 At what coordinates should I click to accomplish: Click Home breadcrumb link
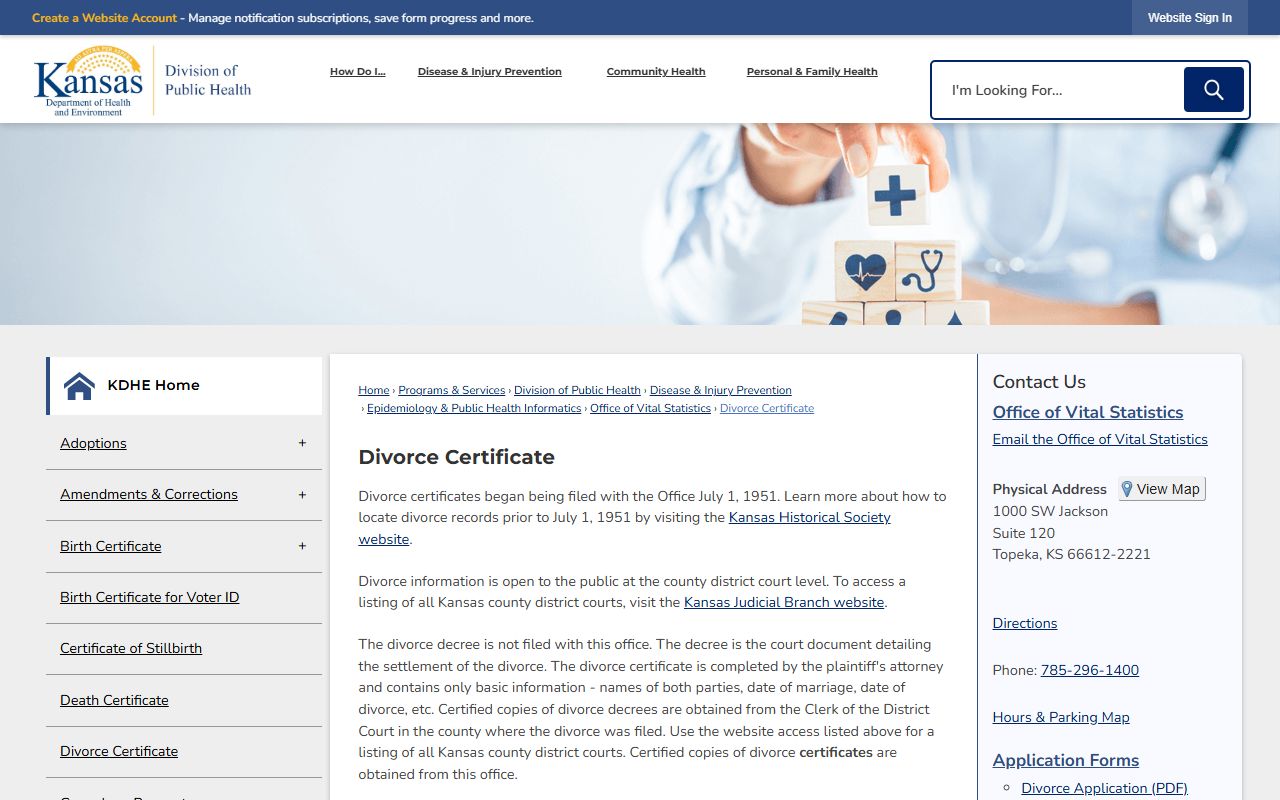pyautogui.click(x=374, y=390)
